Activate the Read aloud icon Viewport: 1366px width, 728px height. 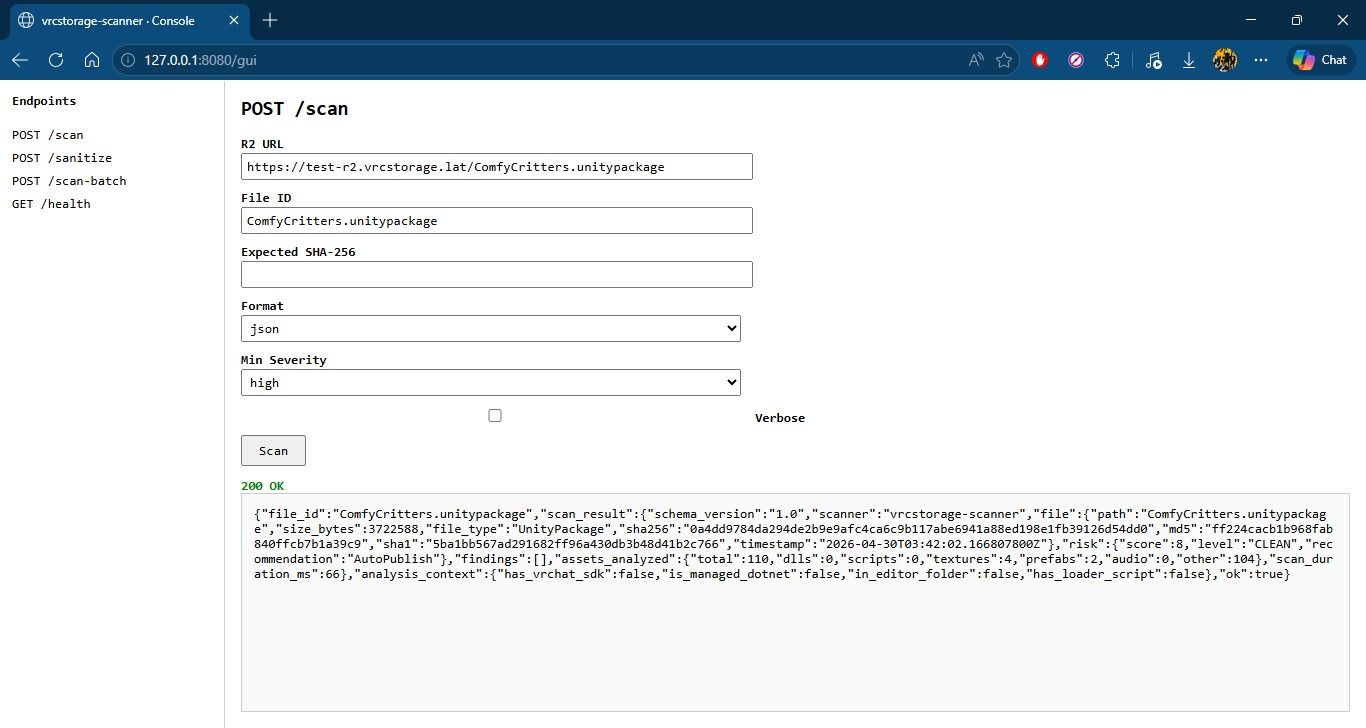[x=976, y=60]
